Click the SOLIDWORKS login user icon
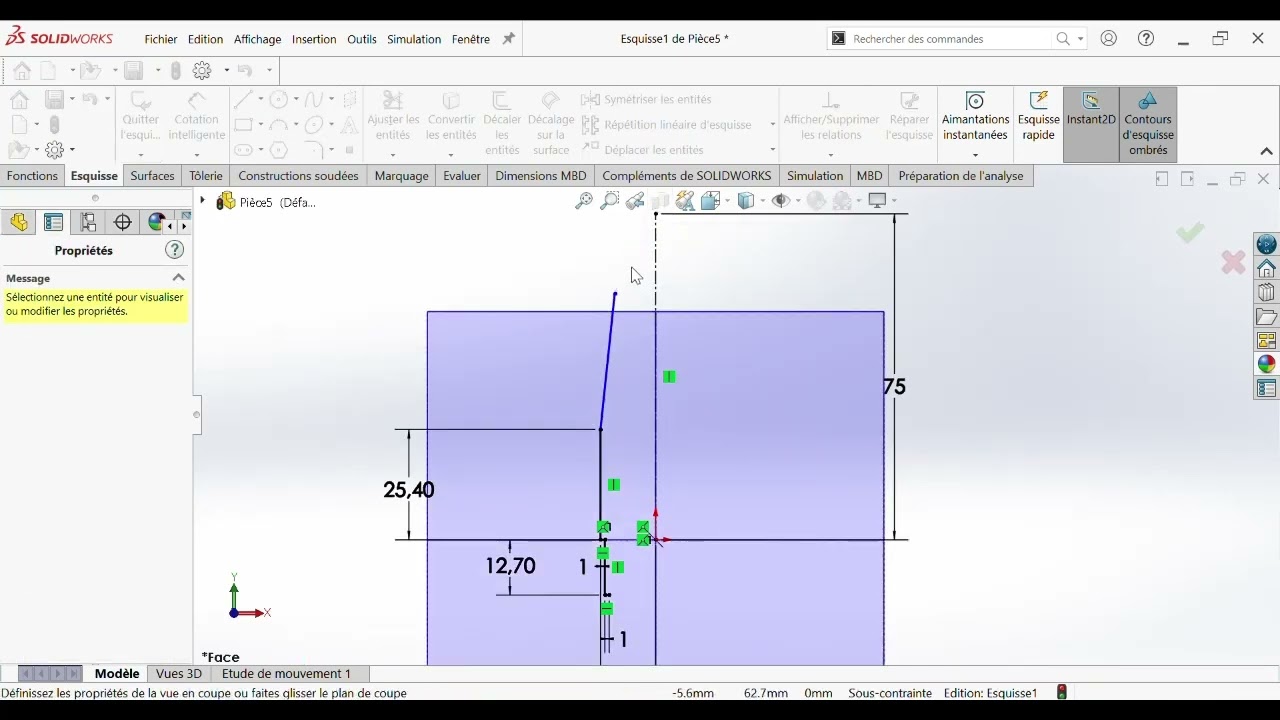Viewport: 1280px width, 720px height. point(1108,38)
